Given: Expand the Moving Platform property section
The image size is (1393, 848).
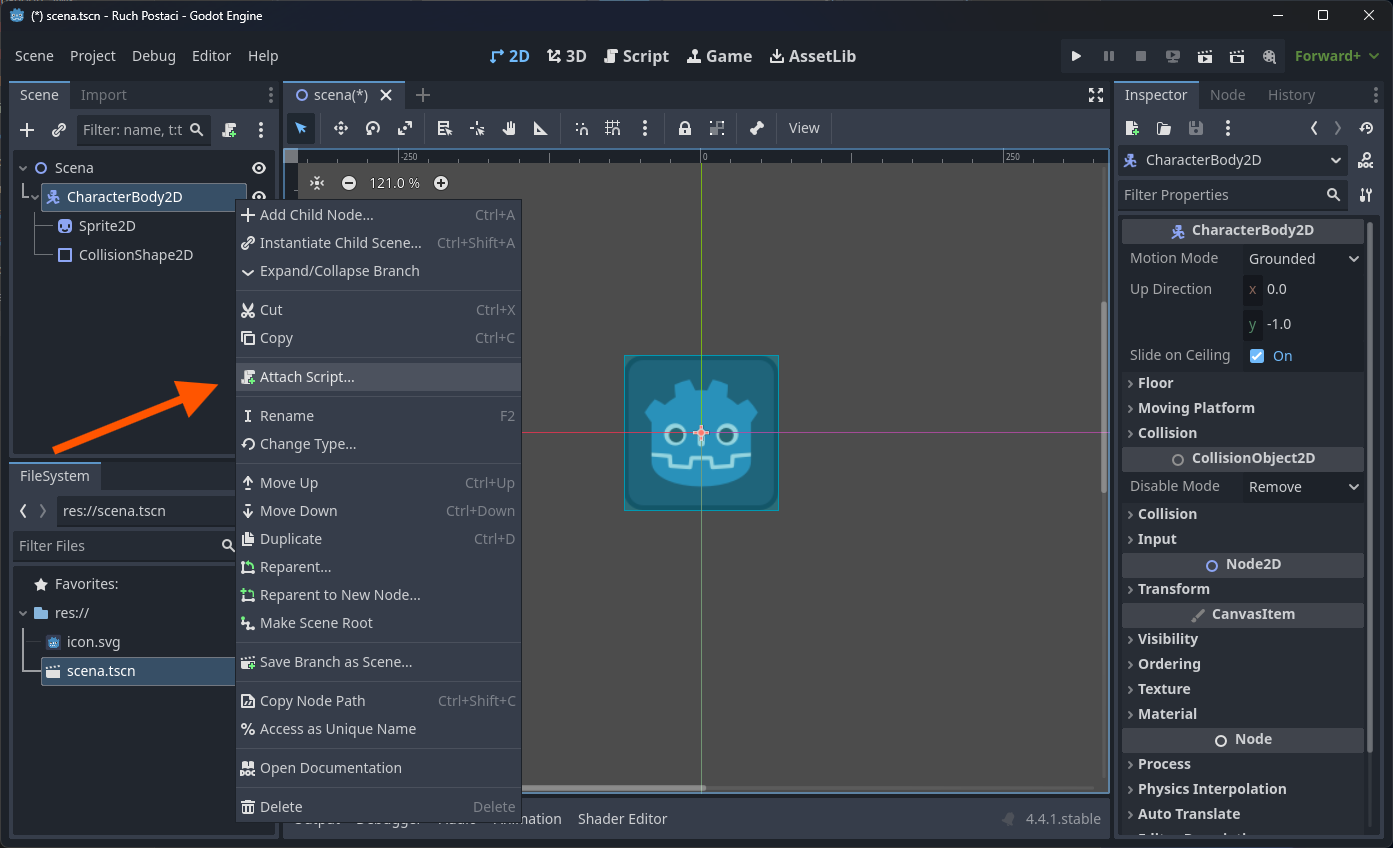Looking at the screenshot, I should [1242, 408].
